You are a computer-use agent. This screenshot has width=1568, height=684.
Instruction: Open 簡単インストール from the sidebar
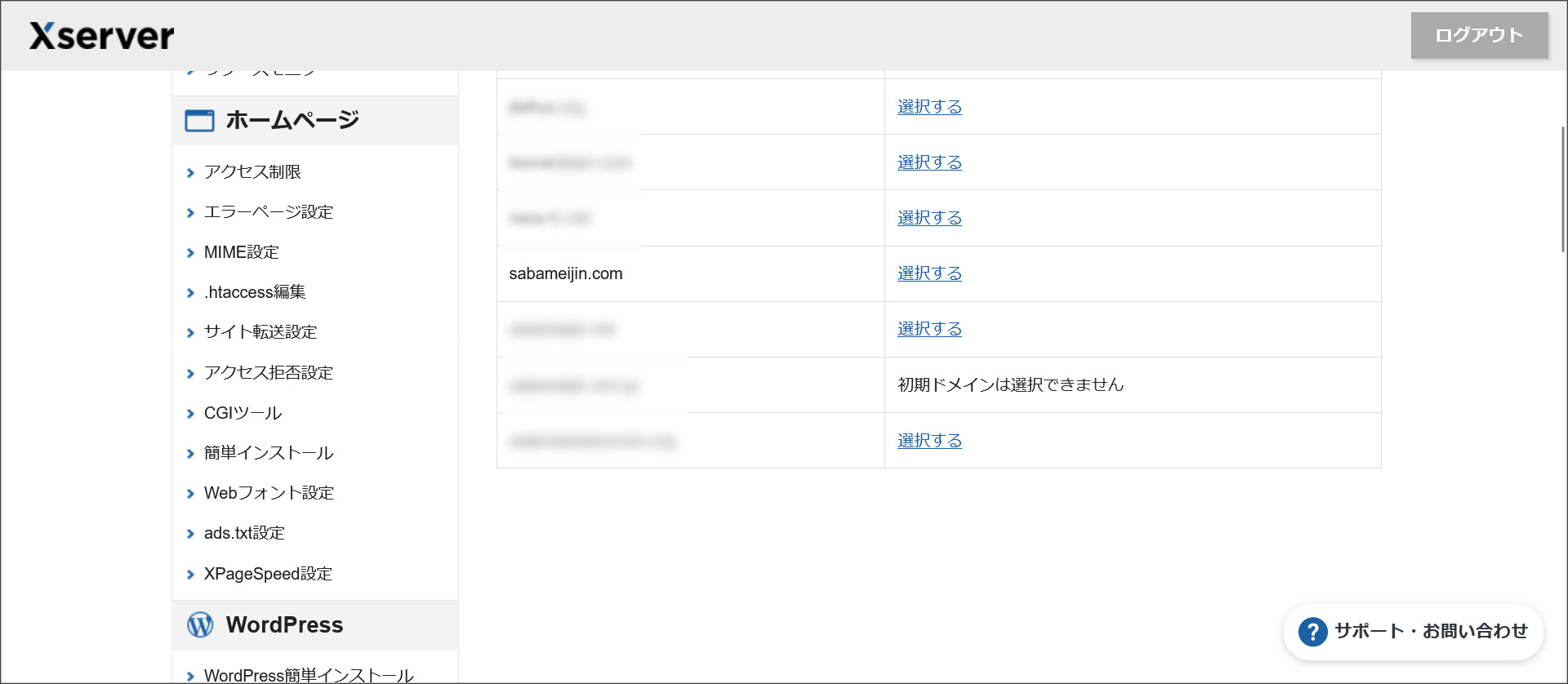[x=268, y=453]
